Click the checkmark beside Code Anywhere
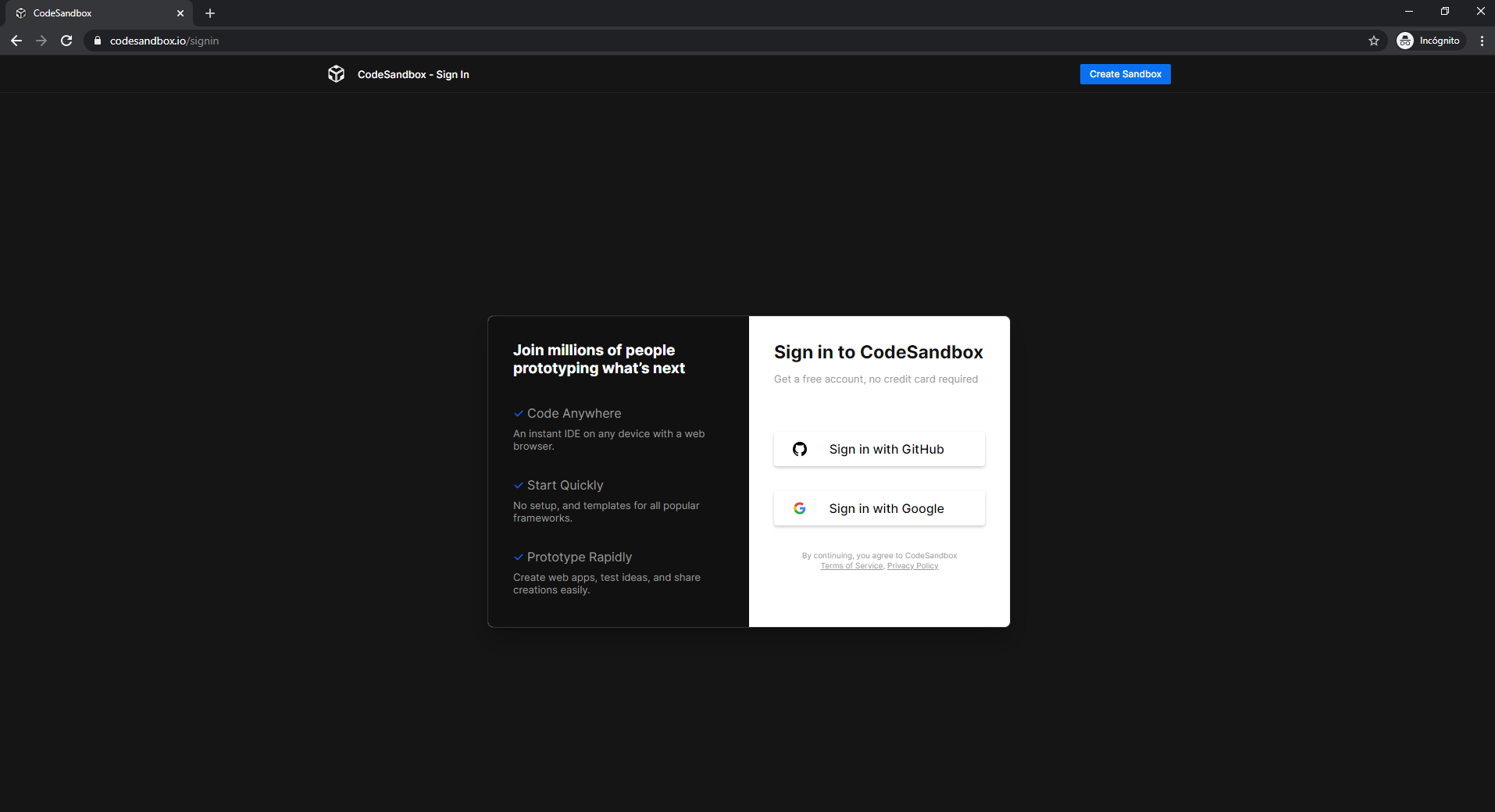 click(519, 413)
